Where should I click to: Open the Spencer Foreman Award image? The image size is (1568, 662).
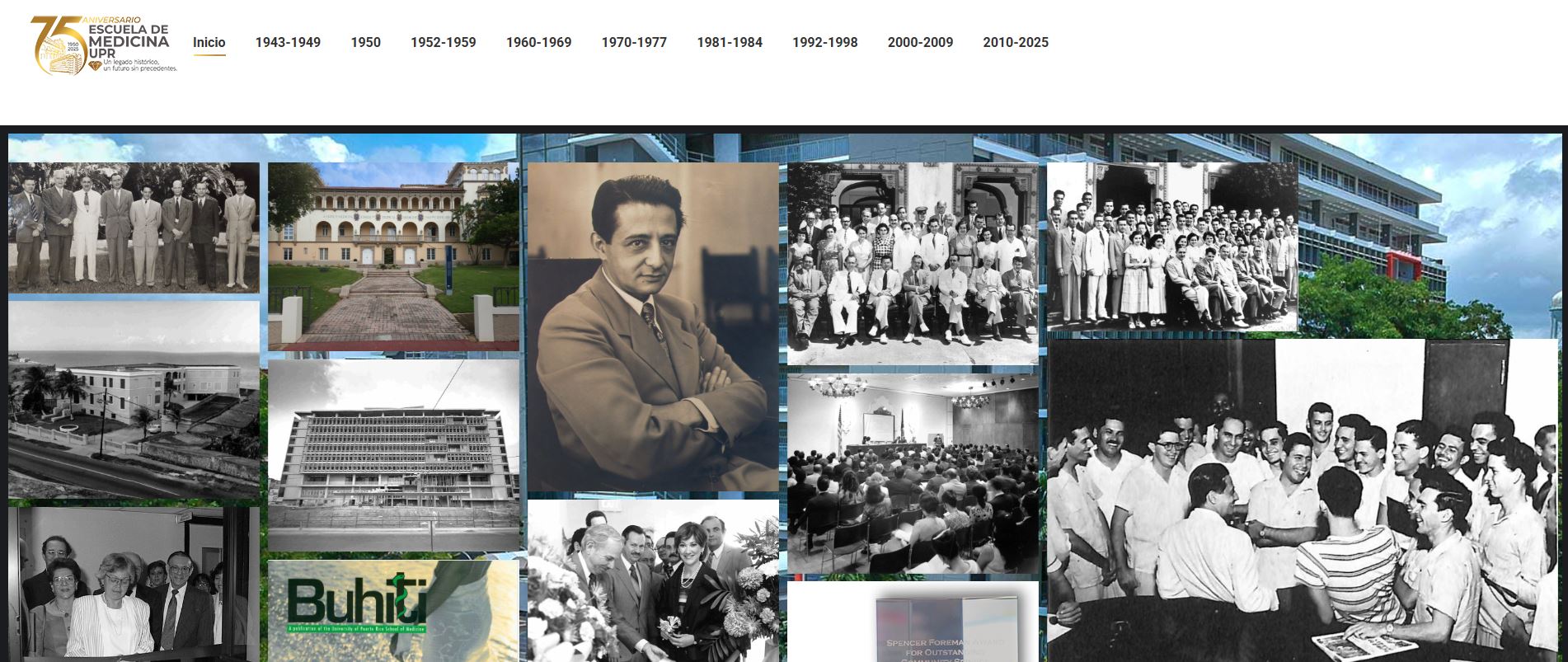click(x=913, y=622)
